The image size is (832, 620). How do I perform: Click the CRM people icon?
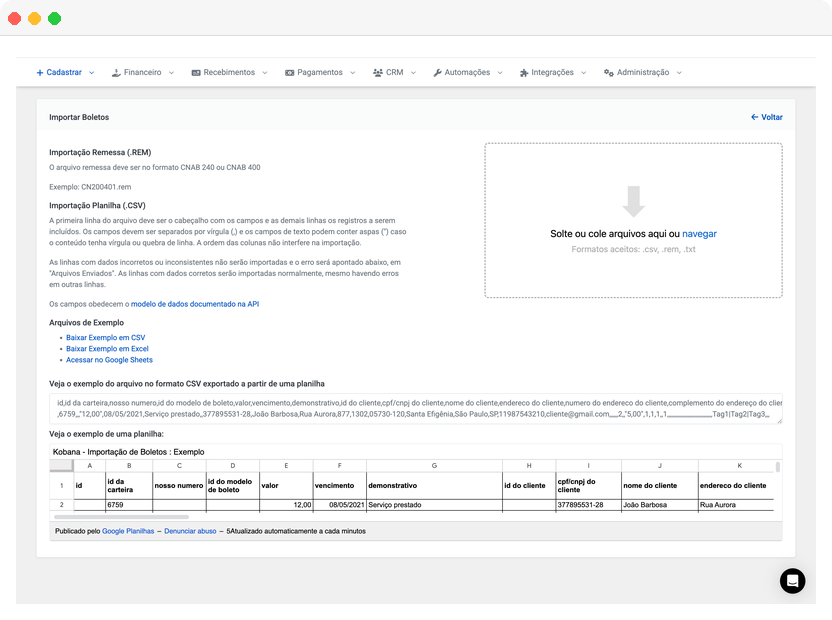378,73
